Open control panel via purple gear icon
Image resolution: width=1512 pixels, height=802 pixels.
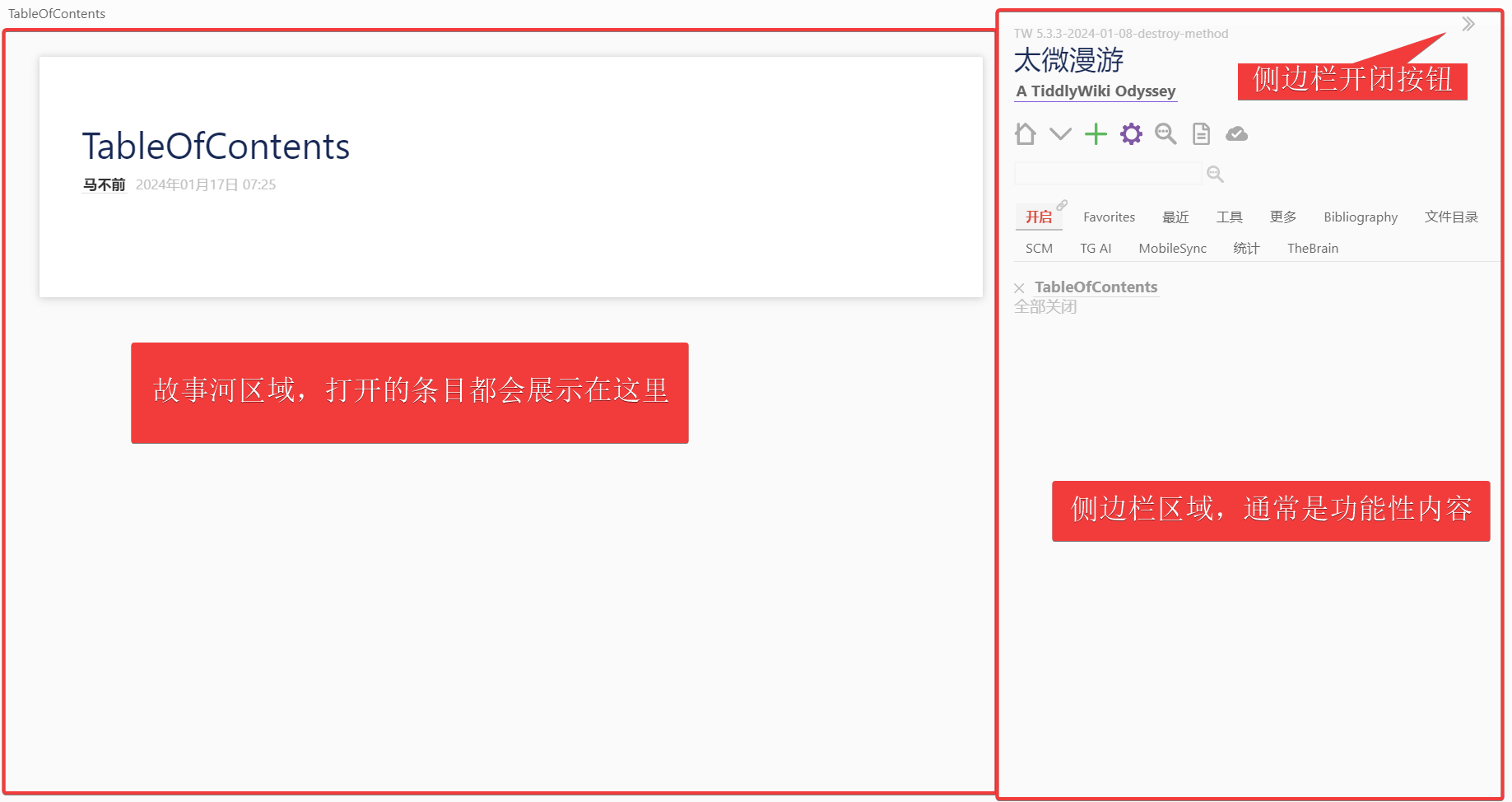coord(1131,133)
